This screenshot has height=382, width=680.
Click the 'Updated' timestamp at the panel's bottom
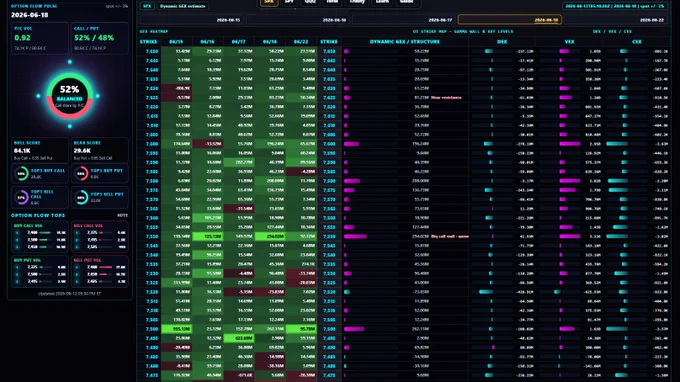pyautogui.click(x=69, y=294)
